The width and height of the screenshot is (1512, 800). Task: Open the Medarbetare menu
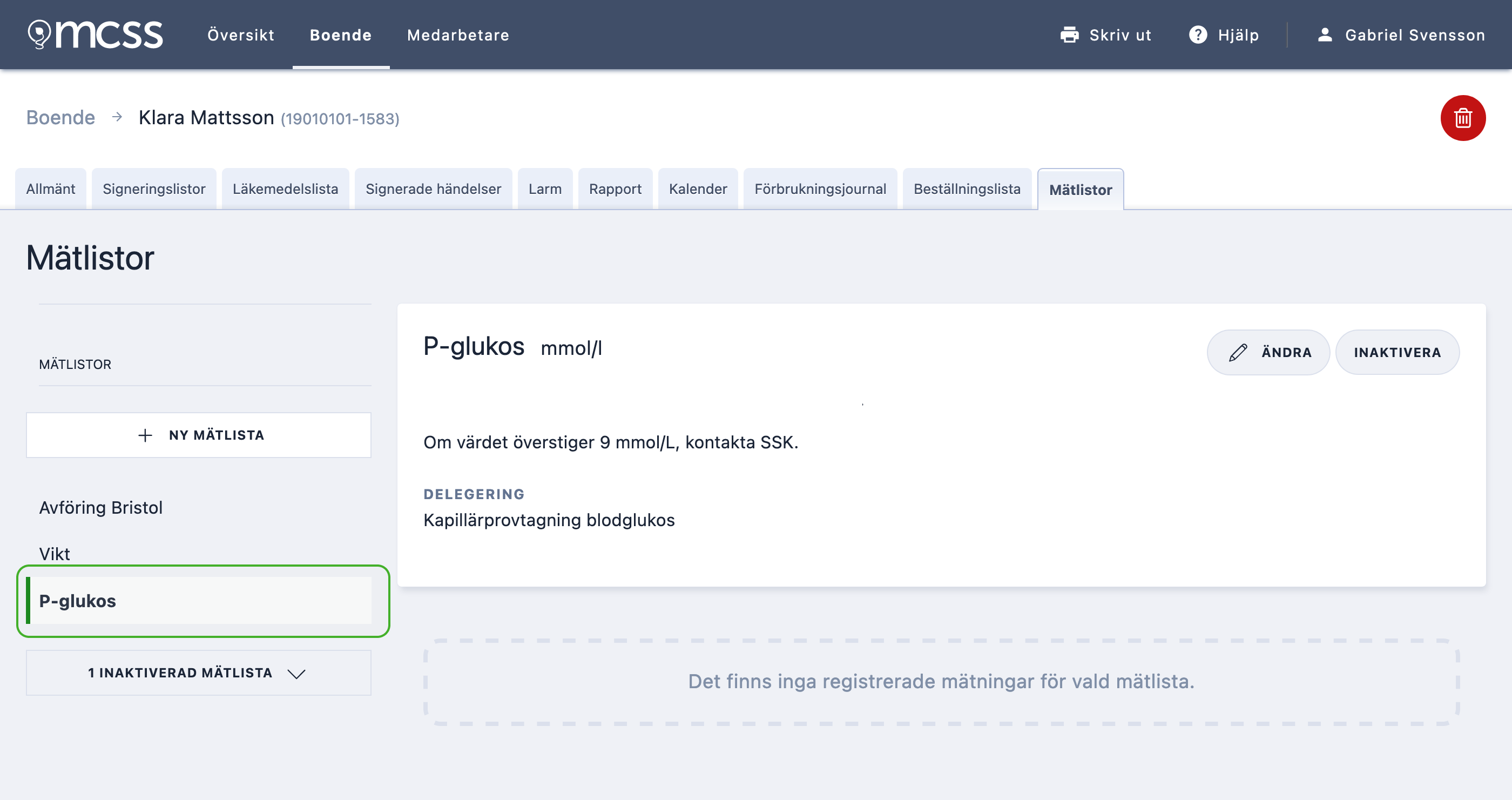pos(458,35)
